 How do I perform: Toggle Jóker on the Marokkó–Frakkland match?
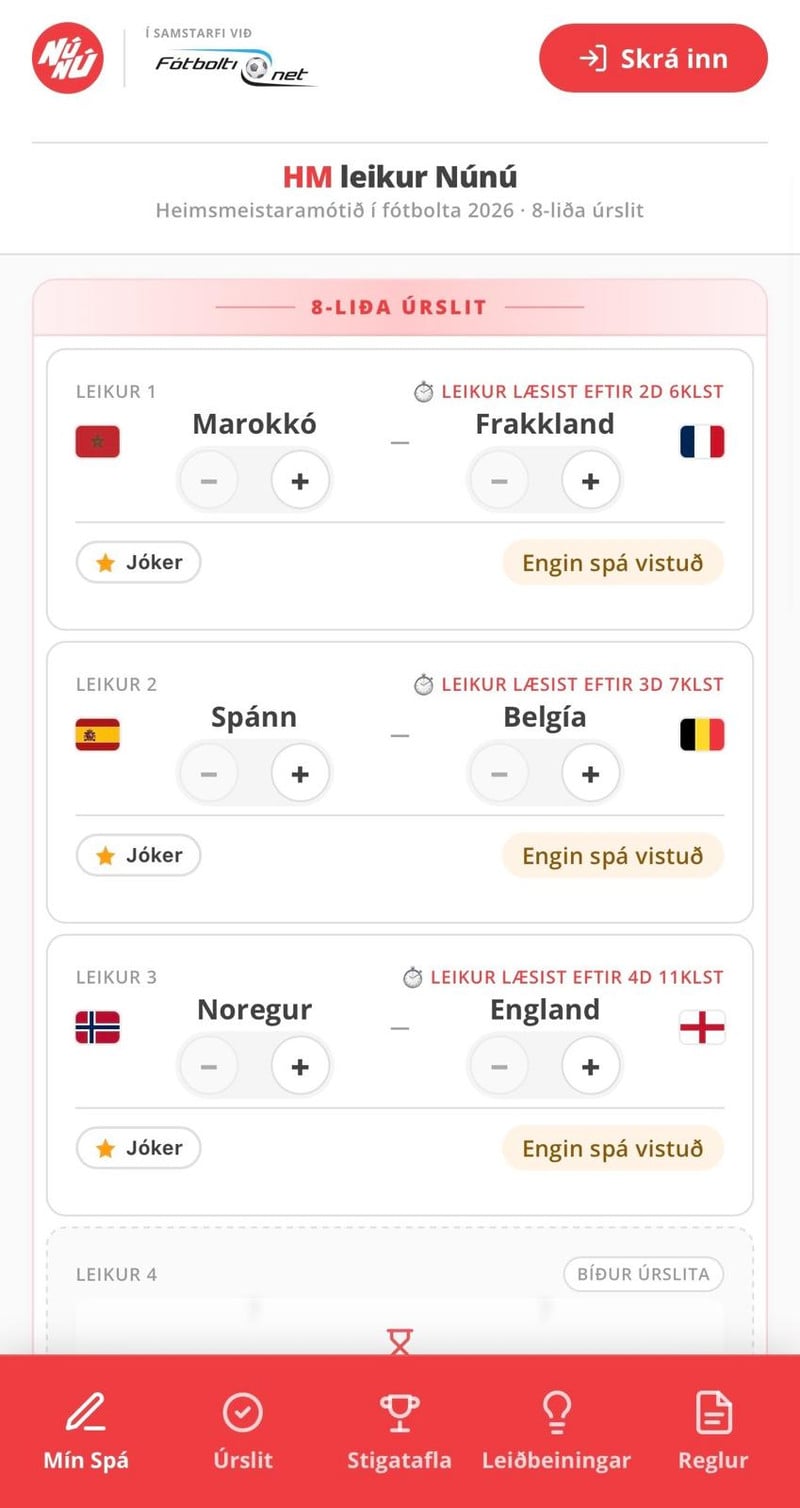(139, 562)
